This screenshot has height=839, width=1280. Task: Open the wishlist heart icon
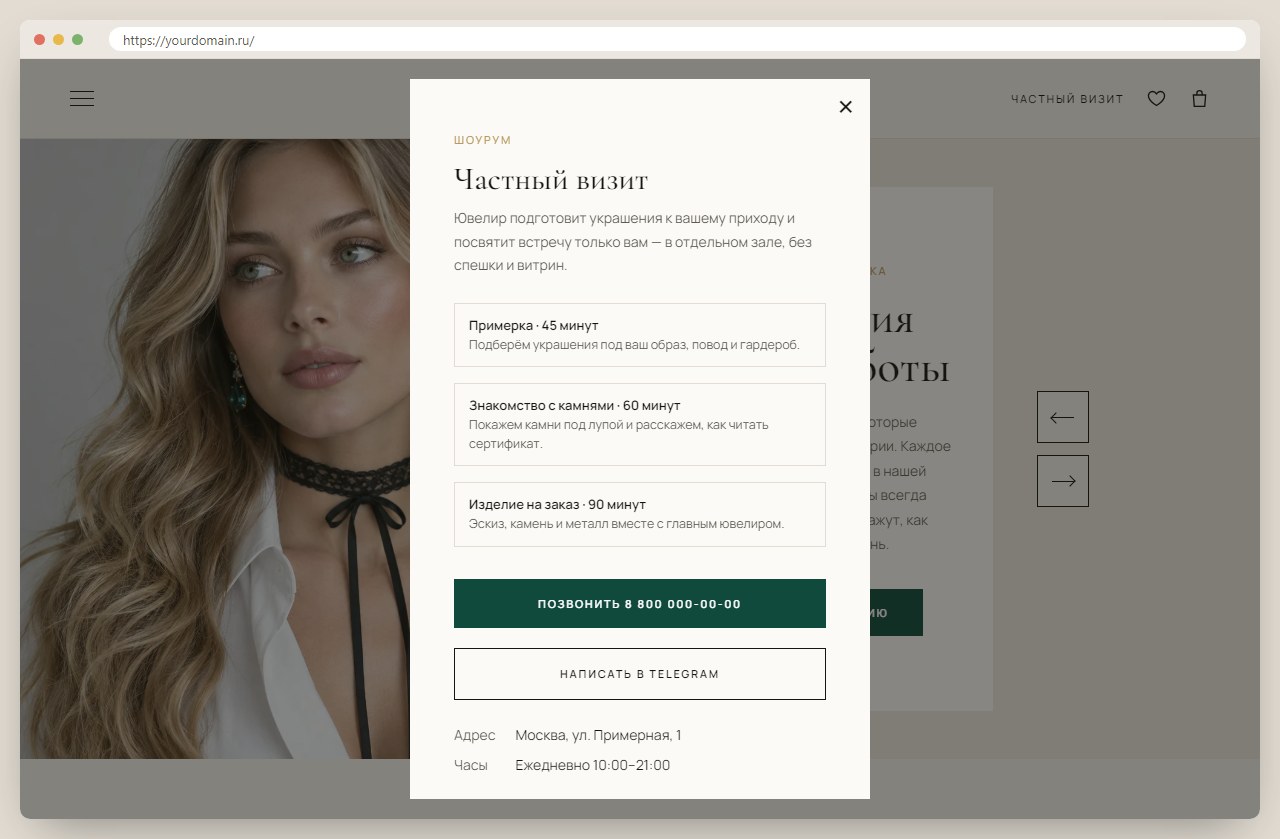[1156, 99]
